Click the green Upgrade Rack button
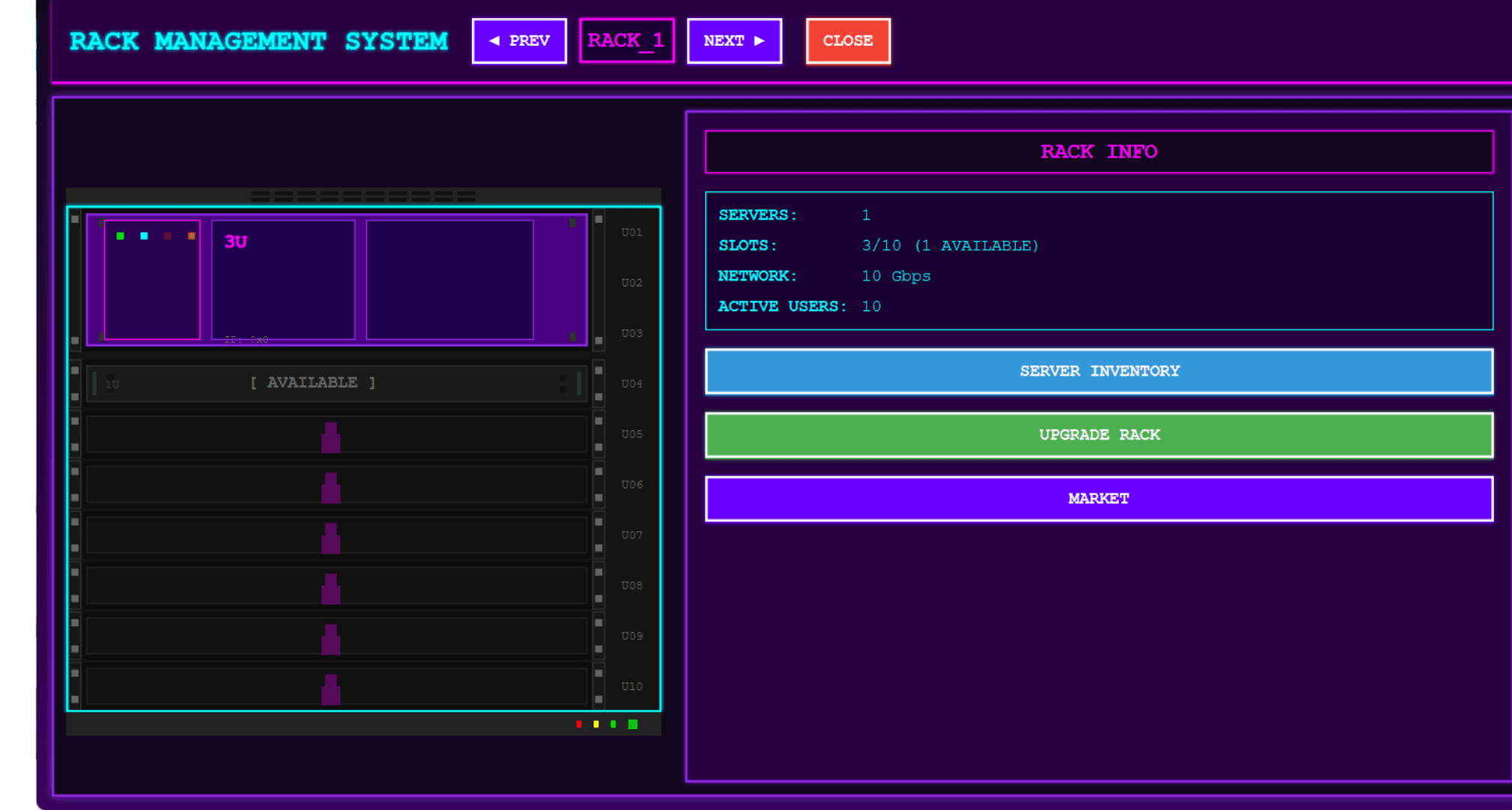Screen dimensions: 1512x810 (x=1099, y=435)
